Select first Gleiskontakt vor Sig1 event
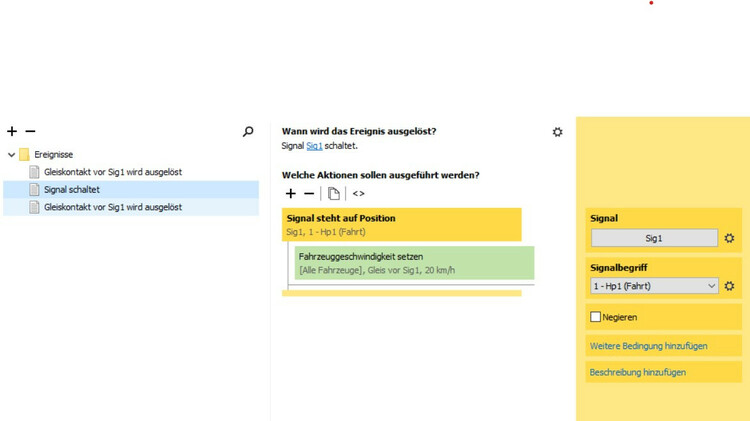 pos(112,172)
